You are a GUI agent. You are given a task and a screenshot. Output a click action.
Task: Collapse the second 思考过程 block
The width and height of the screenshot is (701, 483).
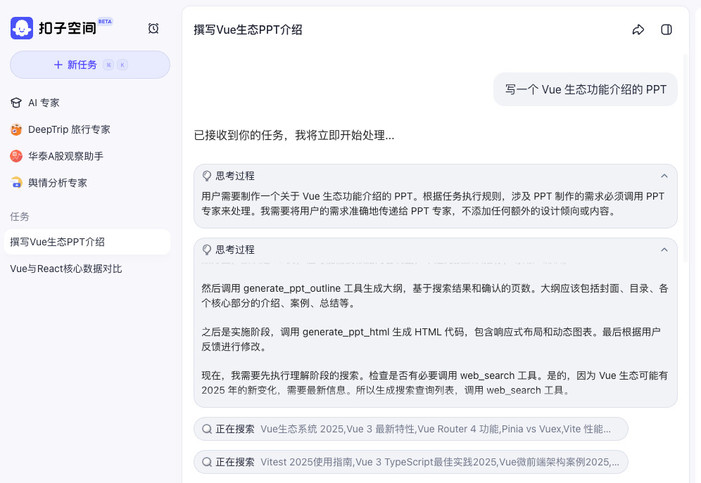[664, 250]
